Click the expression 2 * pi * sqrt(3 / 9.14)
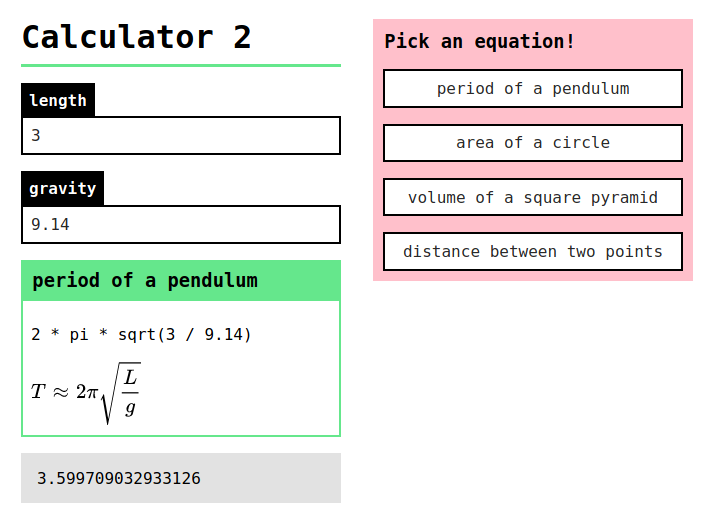 141,335
